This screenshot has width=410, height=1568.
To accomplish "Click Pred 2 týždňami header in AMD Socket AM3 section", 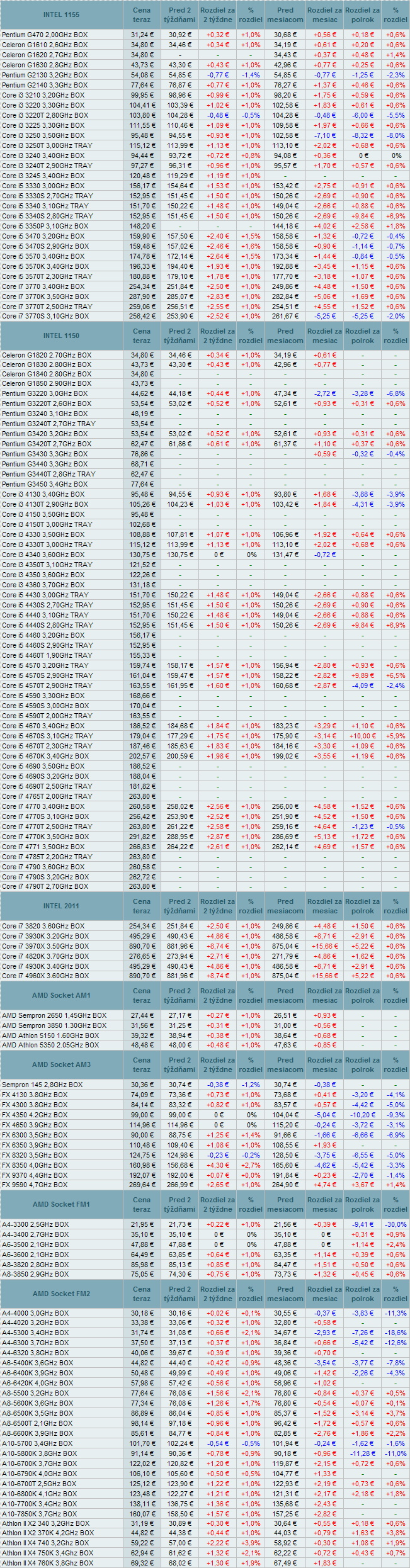I will [179, 1064].
